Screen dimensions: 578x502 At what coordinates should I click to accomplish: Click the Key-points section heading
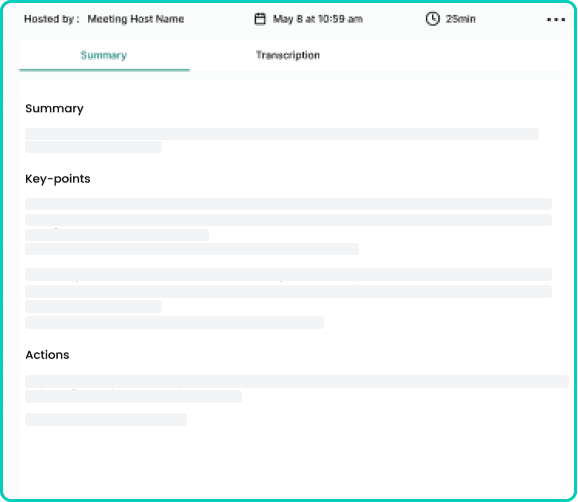[x=58, y=179]
